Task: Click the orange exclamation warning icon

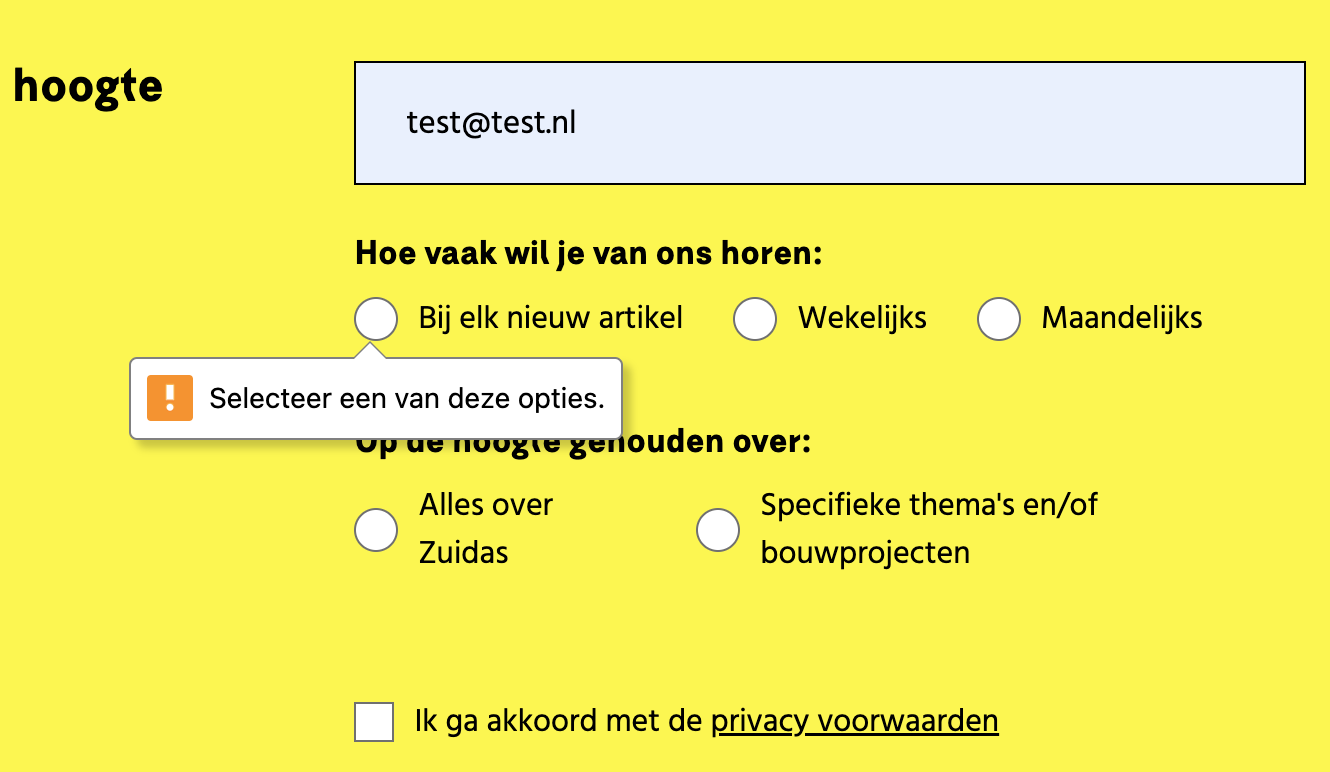Action: coord(170,398)
